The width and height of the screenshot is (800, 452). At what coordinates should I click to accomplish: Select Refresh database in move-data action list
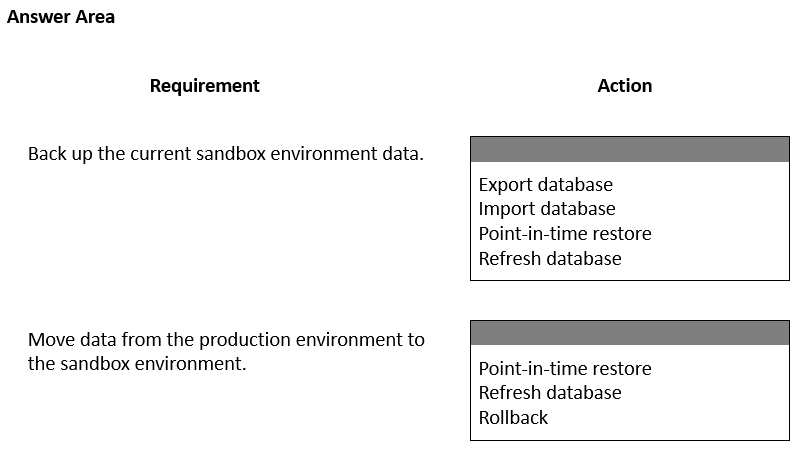click(550, 393)
